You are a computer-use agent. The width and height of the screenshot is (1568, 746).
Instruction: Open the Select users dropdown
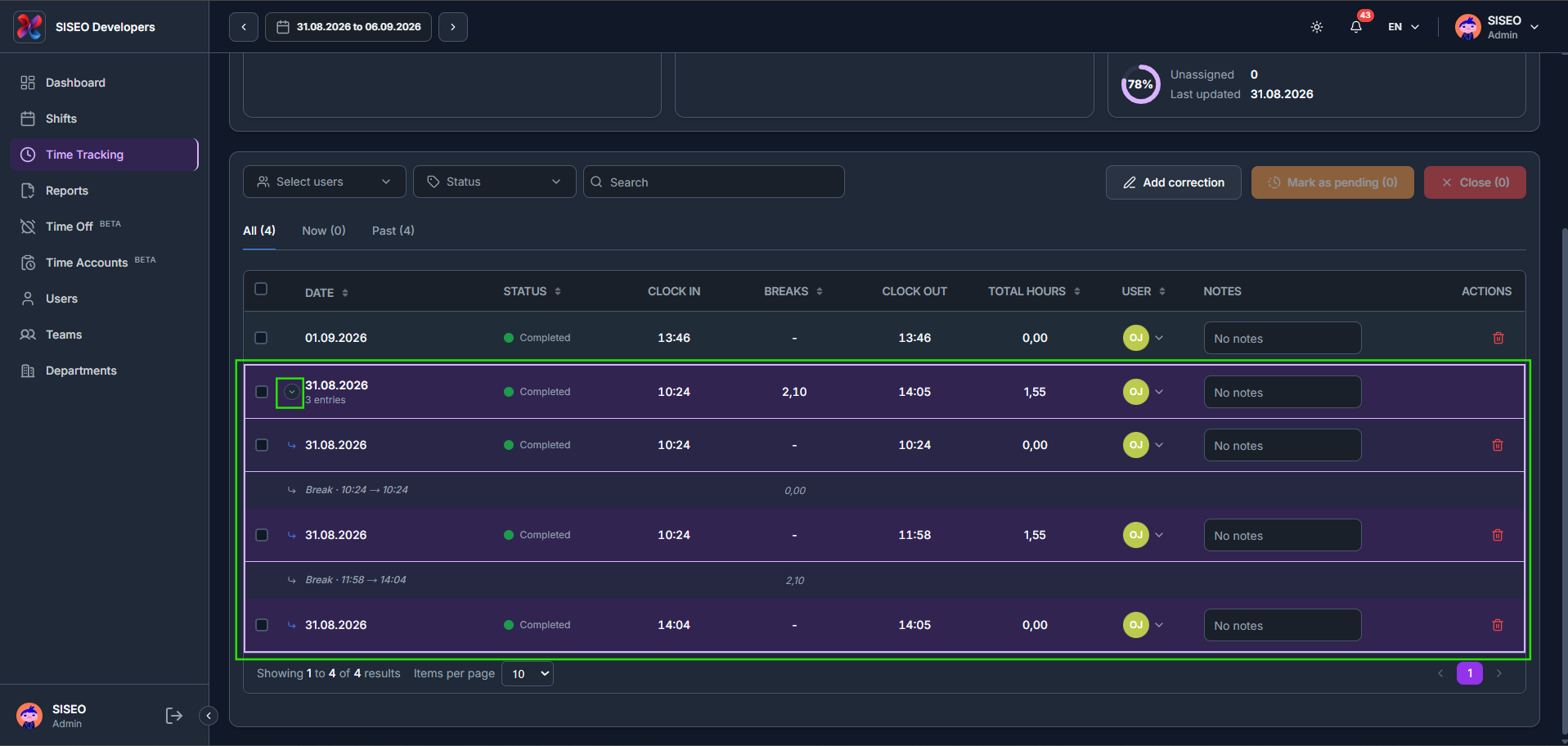[325, 182]
